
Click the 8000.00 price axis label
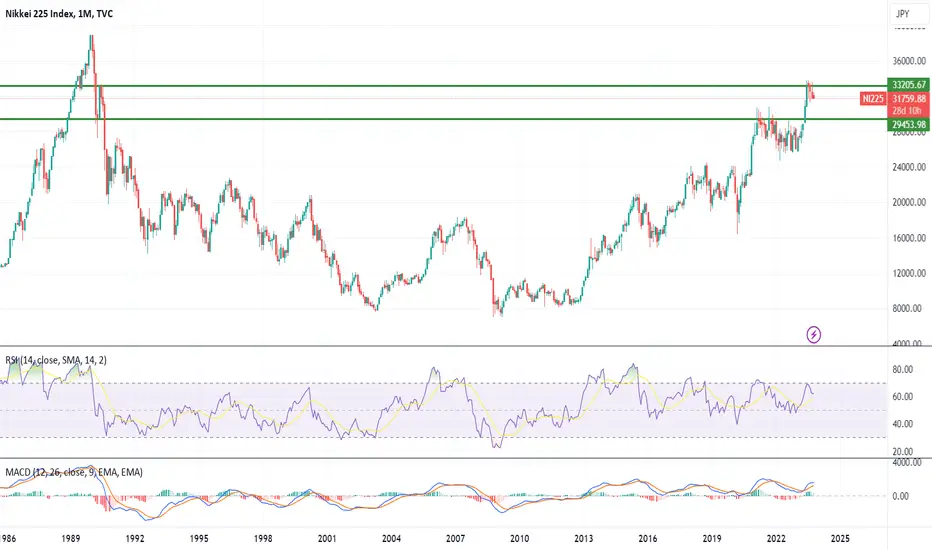click(909, 309)
